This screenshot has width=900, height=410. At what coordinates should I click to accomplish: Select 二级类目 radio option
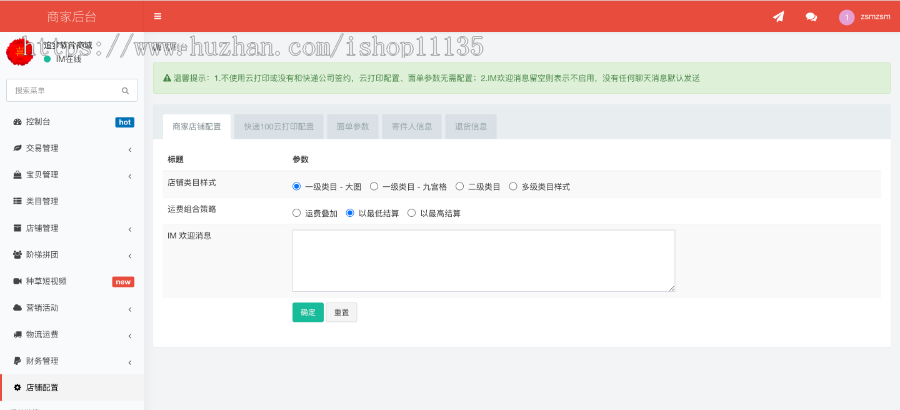459,186
